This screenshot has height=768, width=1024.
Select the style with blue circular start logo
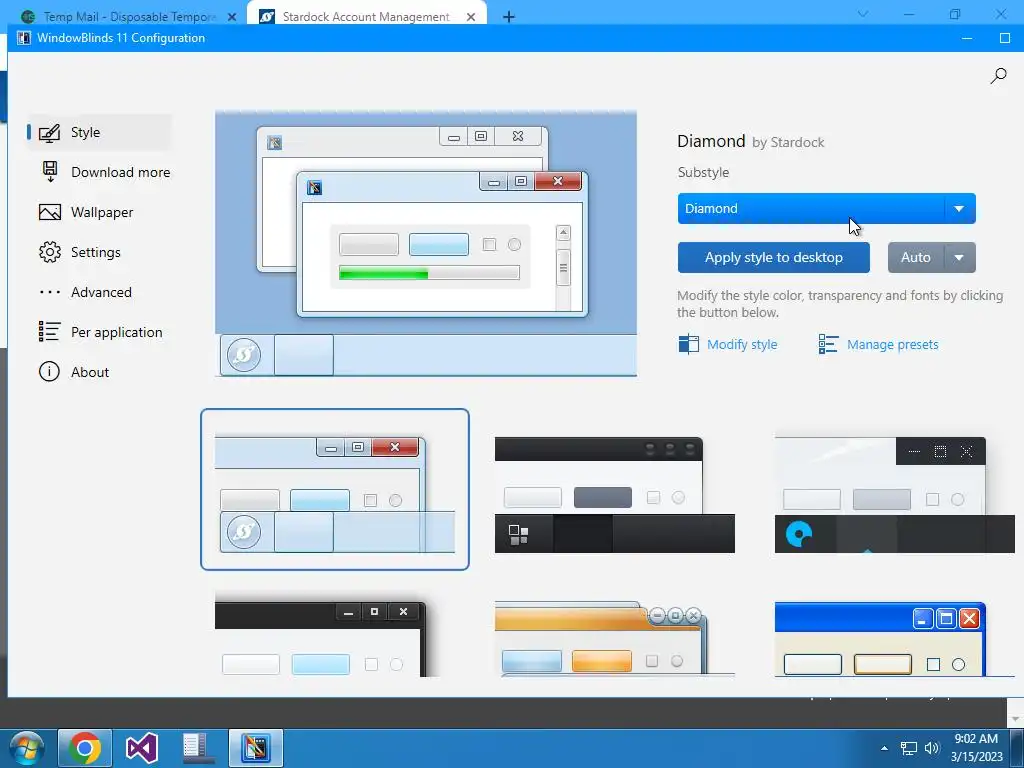pos(895,494)
